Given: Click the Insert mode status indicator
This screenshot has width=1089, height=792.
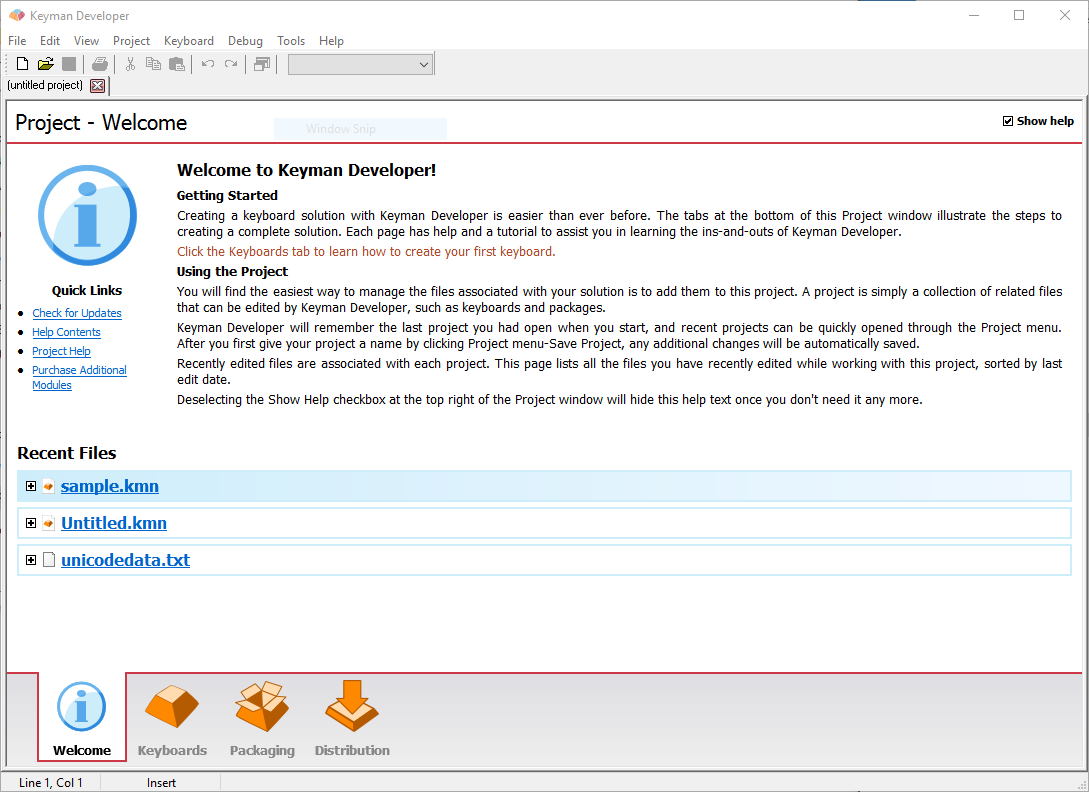Looking at the screenshot, I should [x=161, y=782].
